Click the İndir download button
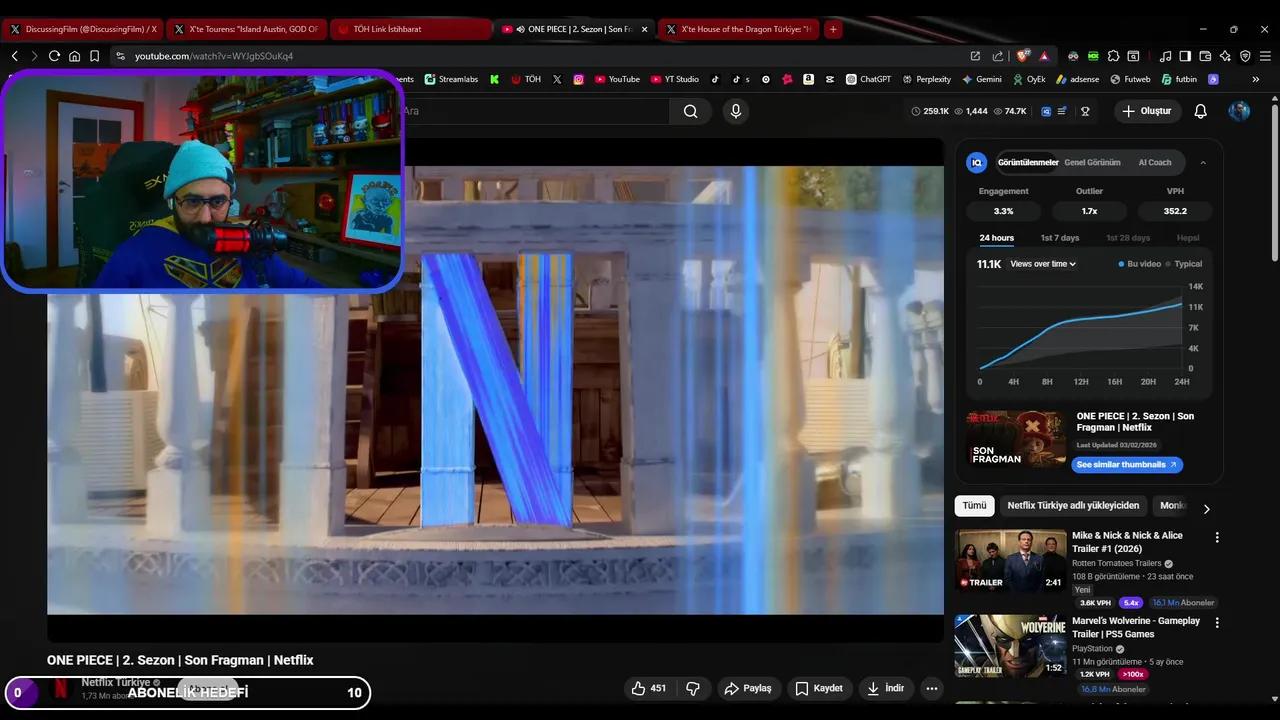The height and width of the screenshot is (720, 1280). tap(886, 688)
